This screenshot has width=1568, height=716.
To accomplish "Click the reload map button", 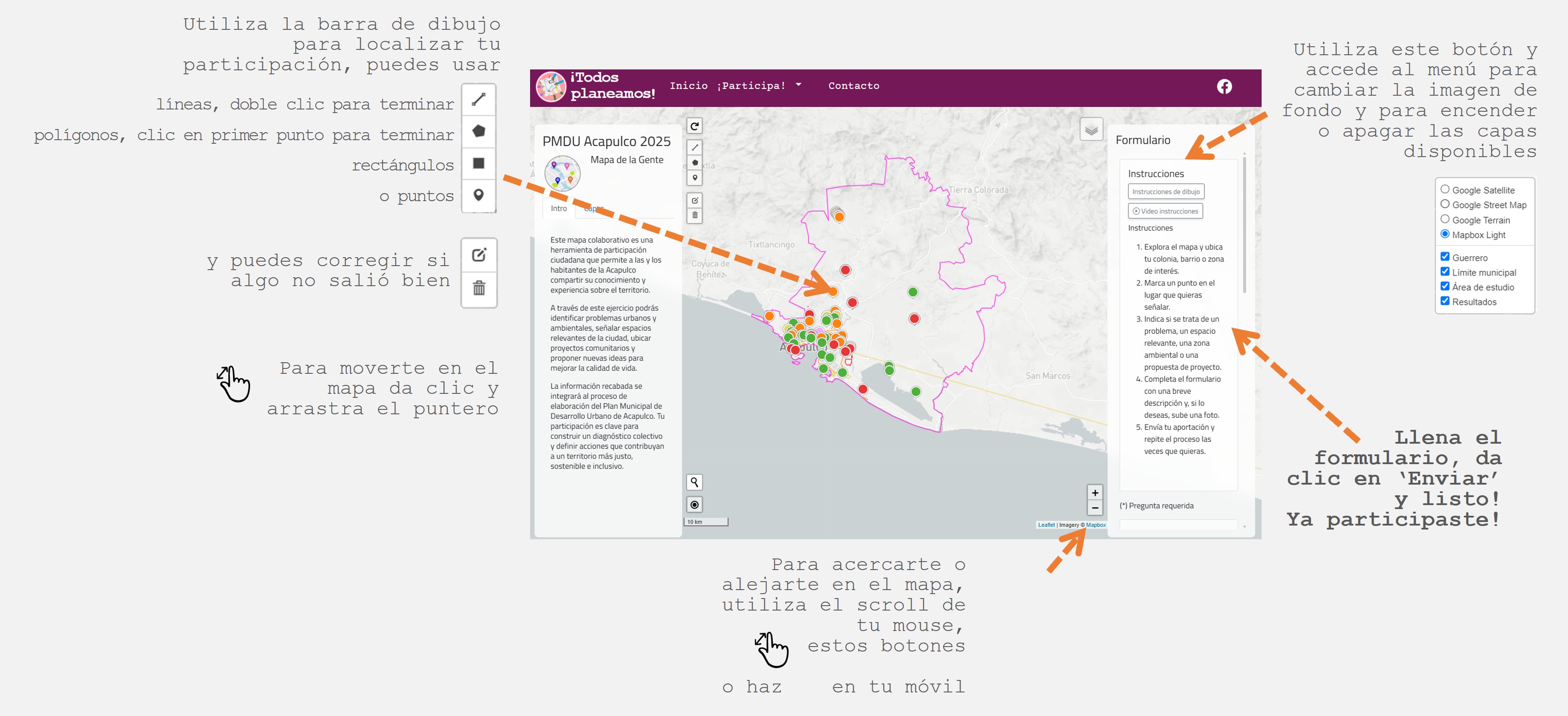I will 694,126.
